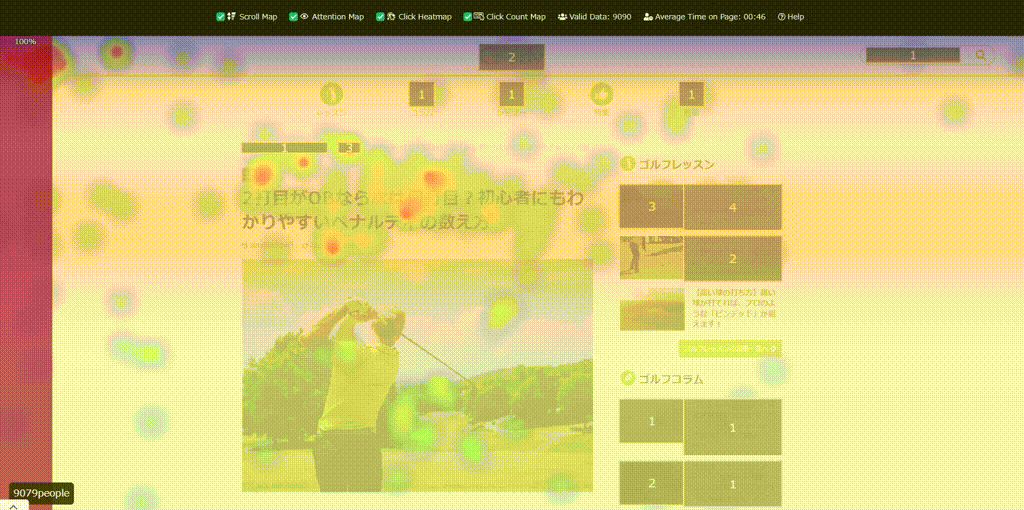
Task: Click the Valid Data: 9090 text
Action: [600, 17]
